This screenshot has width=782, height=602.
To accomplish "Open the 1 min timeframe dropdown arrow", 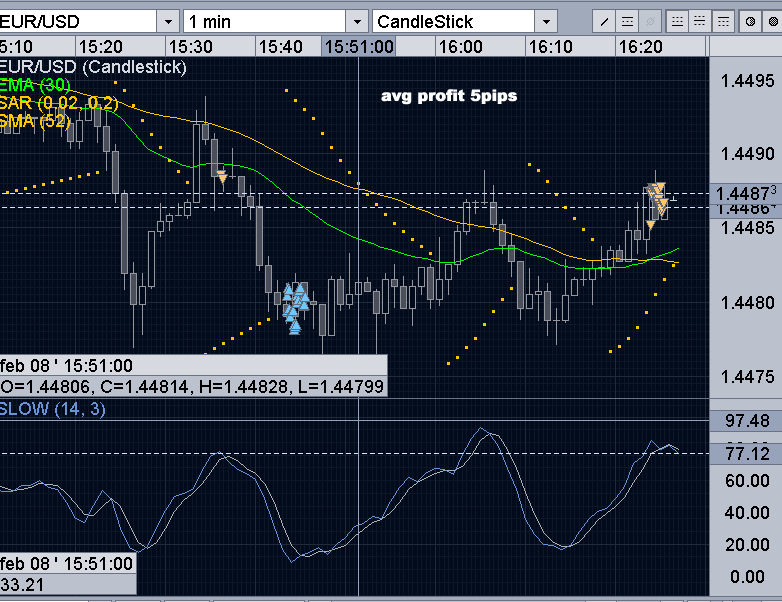I will point(357,22).
